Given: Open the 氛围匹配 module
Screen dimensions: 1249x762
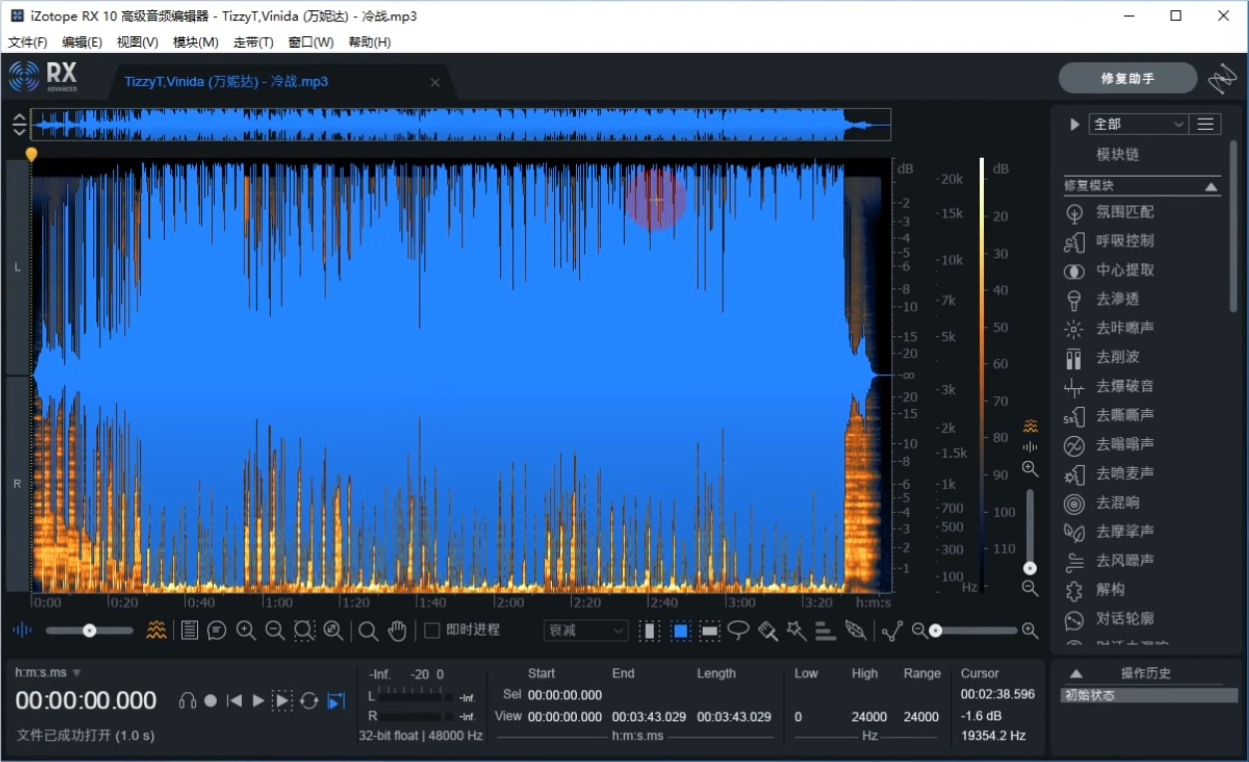Looking at the screenshot, I should [1124, 212].
